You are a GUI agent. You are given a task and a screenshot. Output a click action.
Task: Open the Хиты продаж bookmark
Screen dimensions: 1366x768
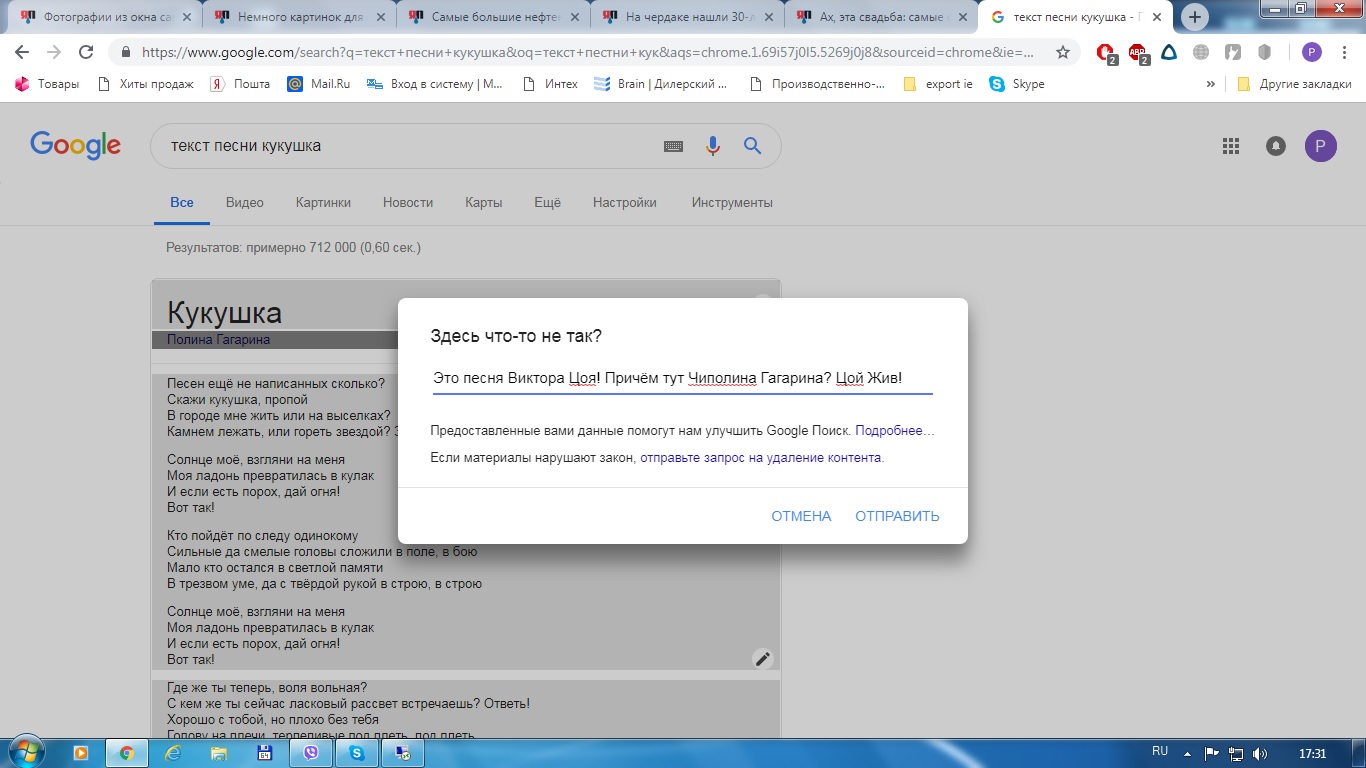pyautogui.click(x=145, y=84)
